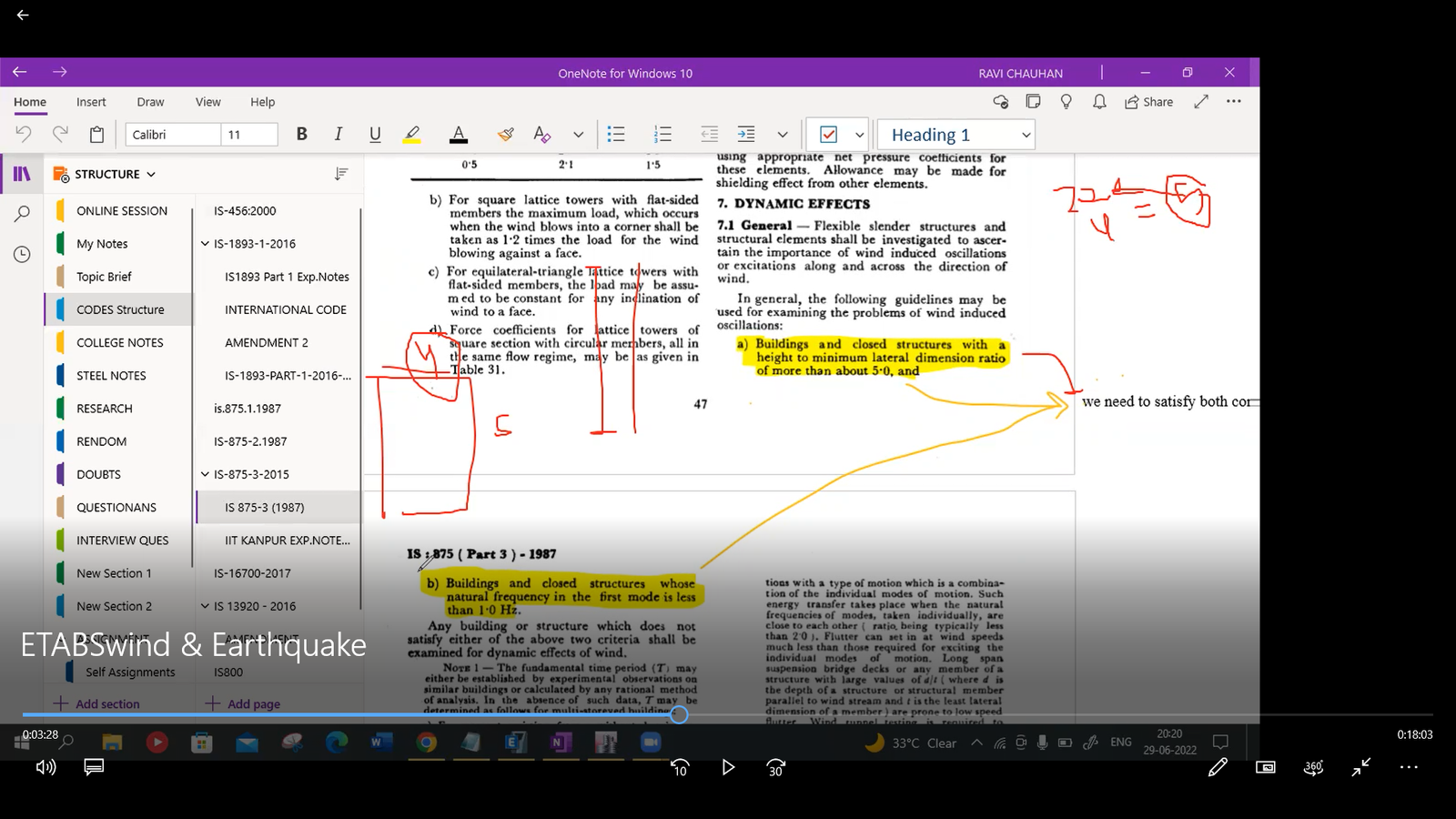Skip forward 30 seconds
Image resolution: width=1456 pixels, height=819 pixels.
tap(776, 767)
